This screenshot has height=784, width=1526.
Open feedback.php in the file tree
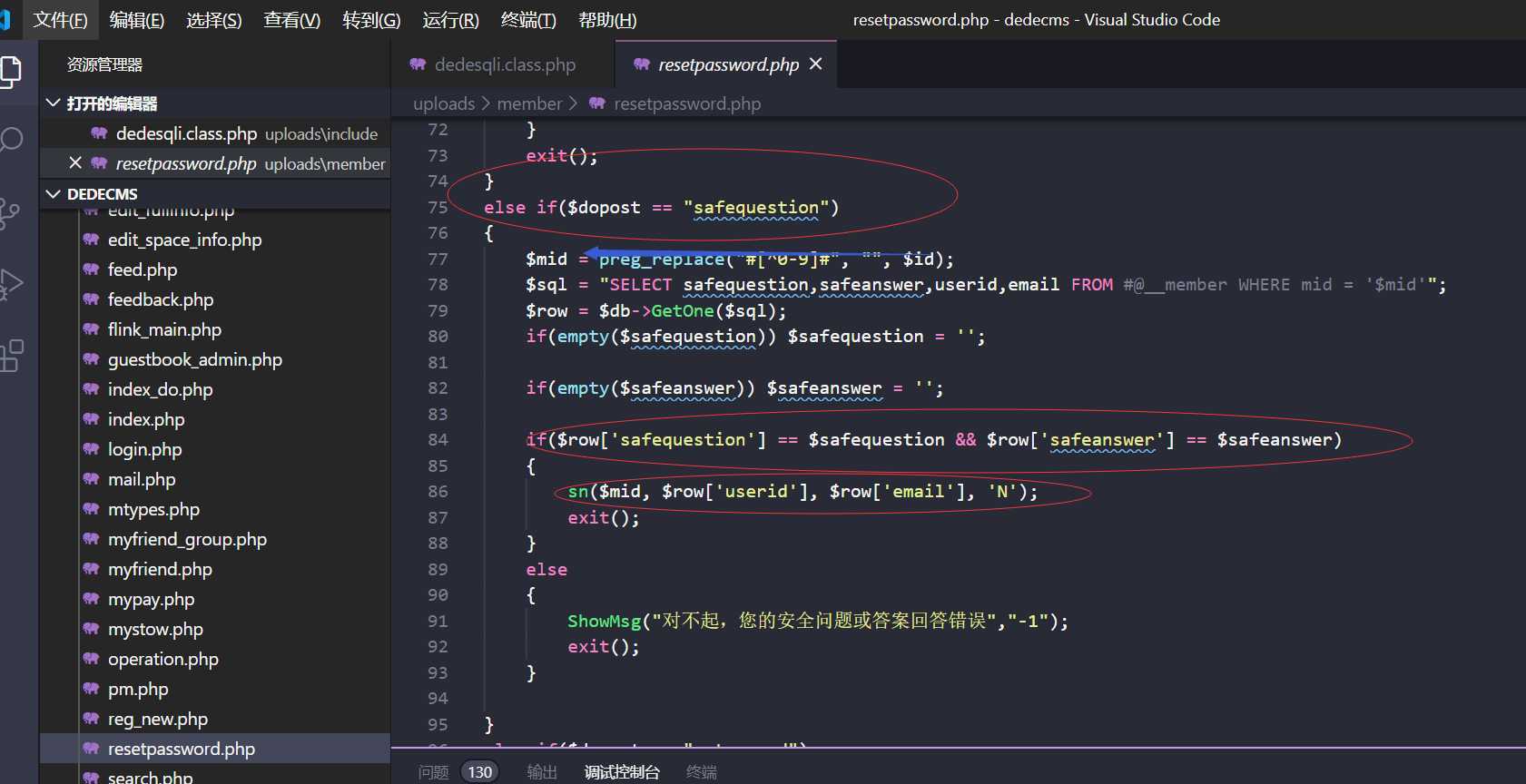click(215, 299)
